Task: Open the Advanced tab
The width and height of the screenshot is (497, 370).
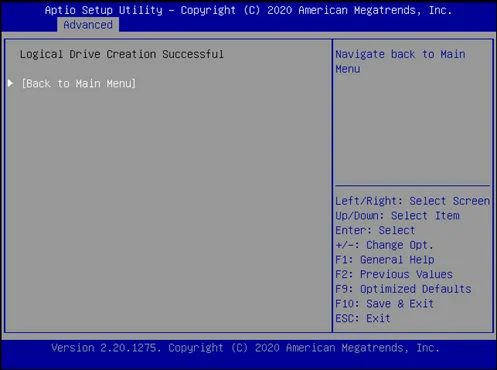Action: pos(88,25)
